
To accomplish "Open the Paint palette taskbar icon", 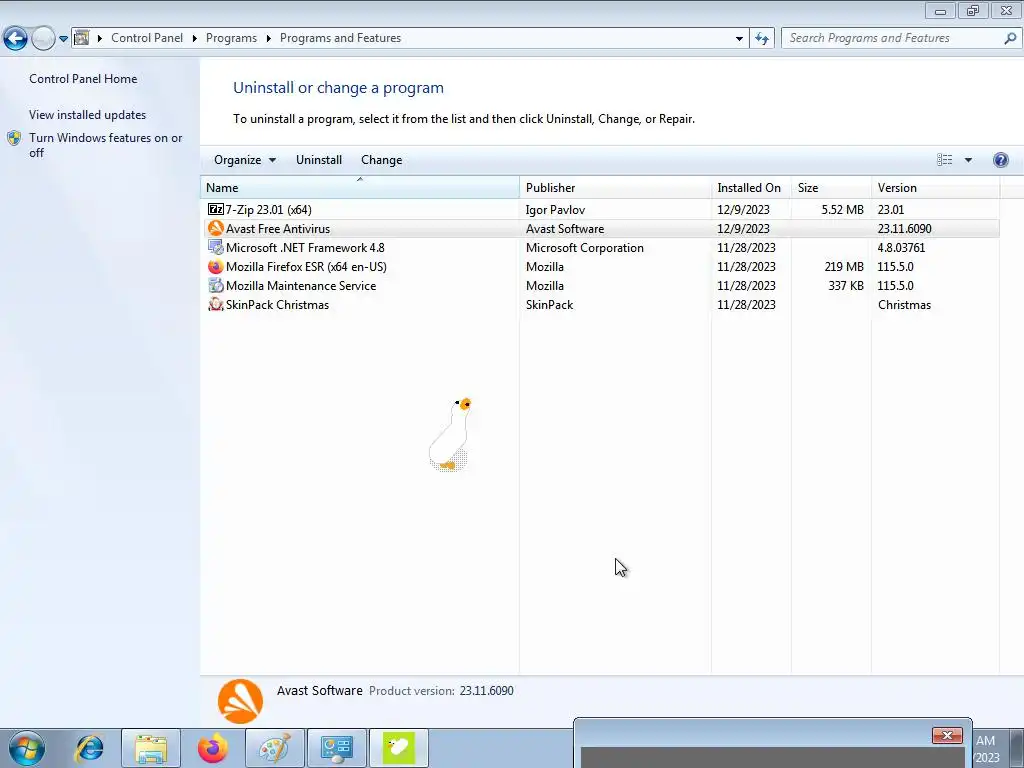I will 274,748.
